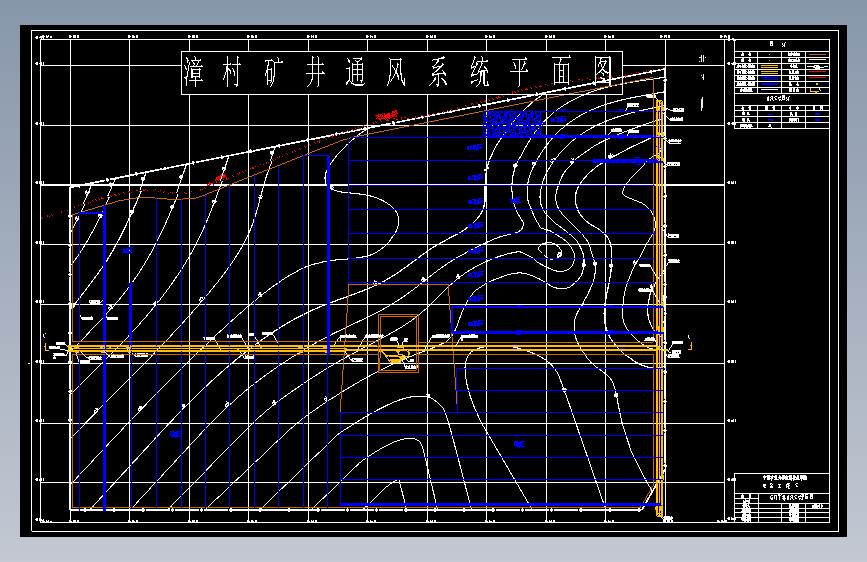This screenshot has width=867, height=562.
Task: Click the legend table header cell
Action: click(782, 45)
